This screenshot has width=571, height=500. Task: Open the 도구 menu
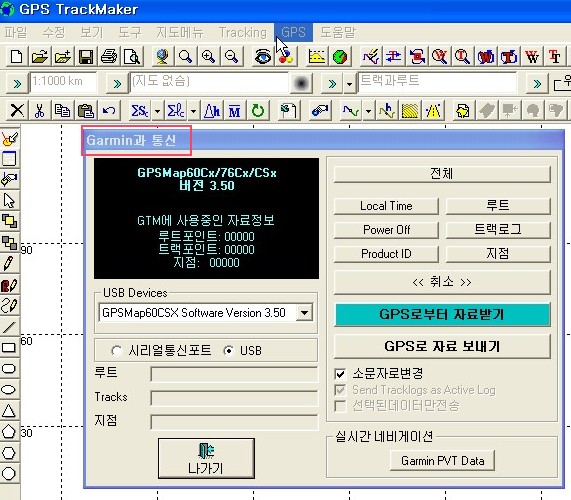(130, 32)
